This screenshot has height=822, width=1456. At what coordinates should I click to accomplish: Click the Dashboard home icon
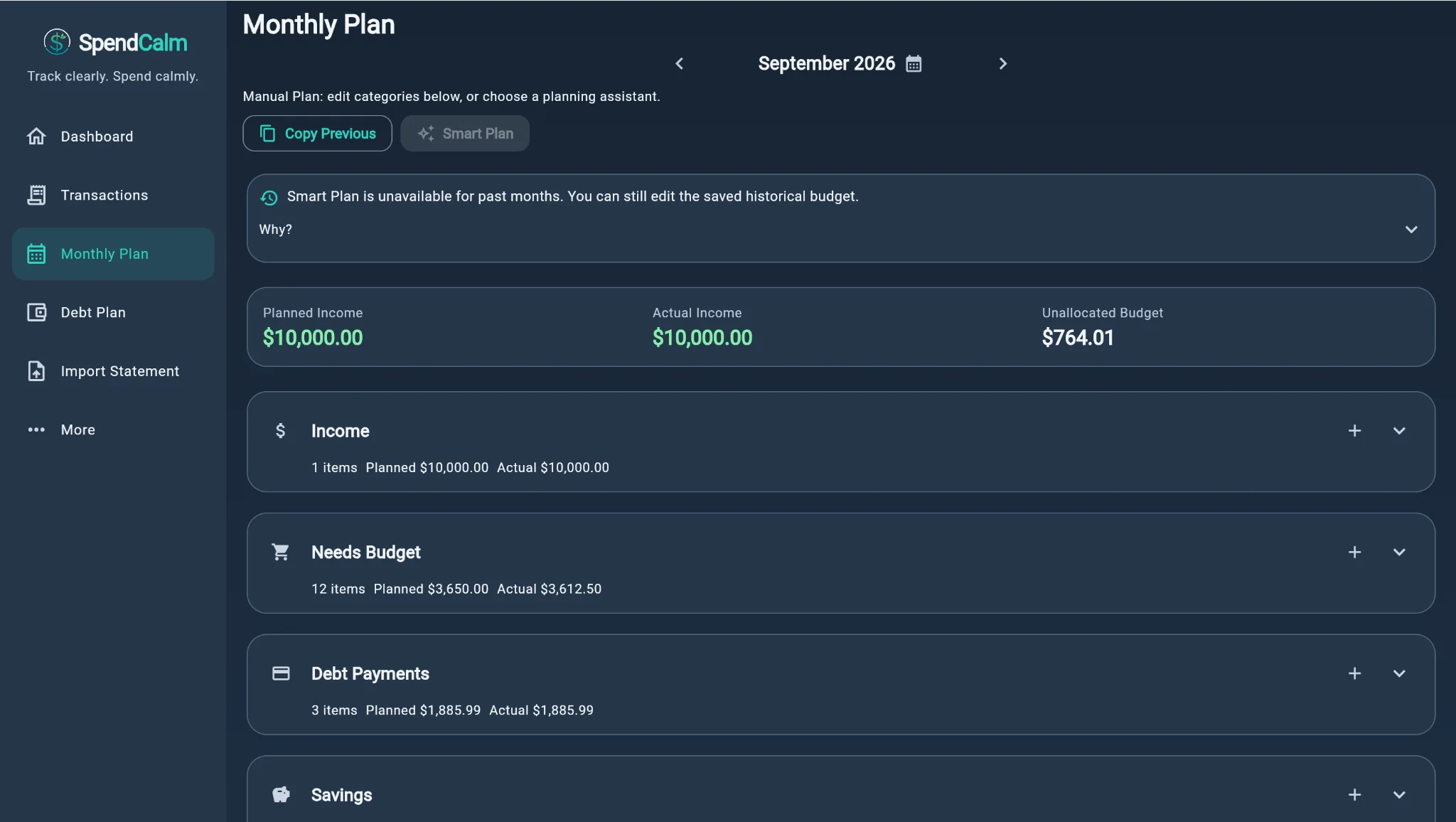tap(36, 136)
